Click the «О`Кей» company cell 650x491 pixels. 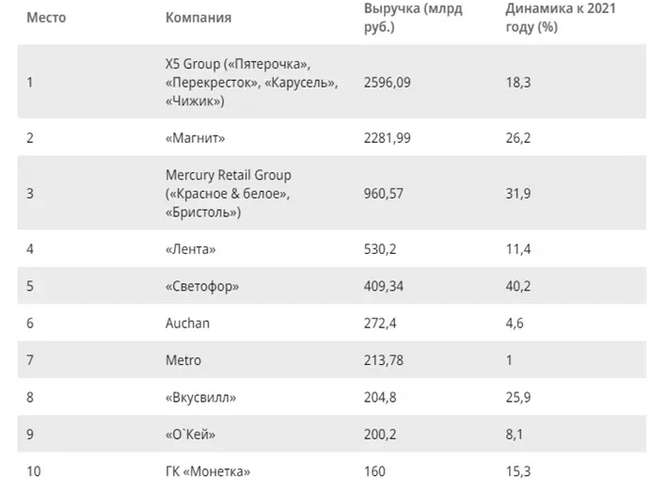click(x=194, y=434)
